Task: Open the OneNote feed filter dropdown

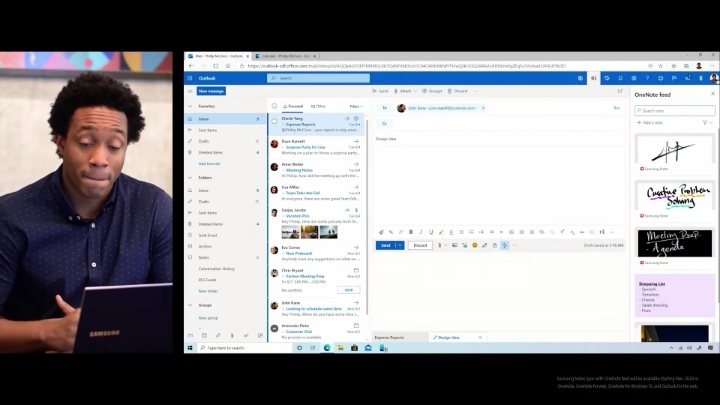Action: 708,123
